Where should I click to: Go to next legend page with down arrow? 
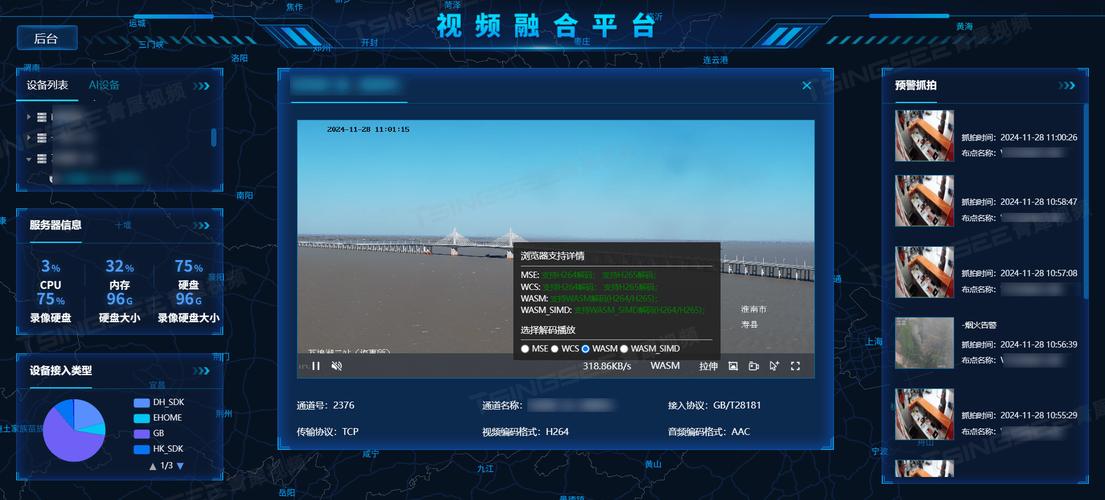[x=180, y=466]
